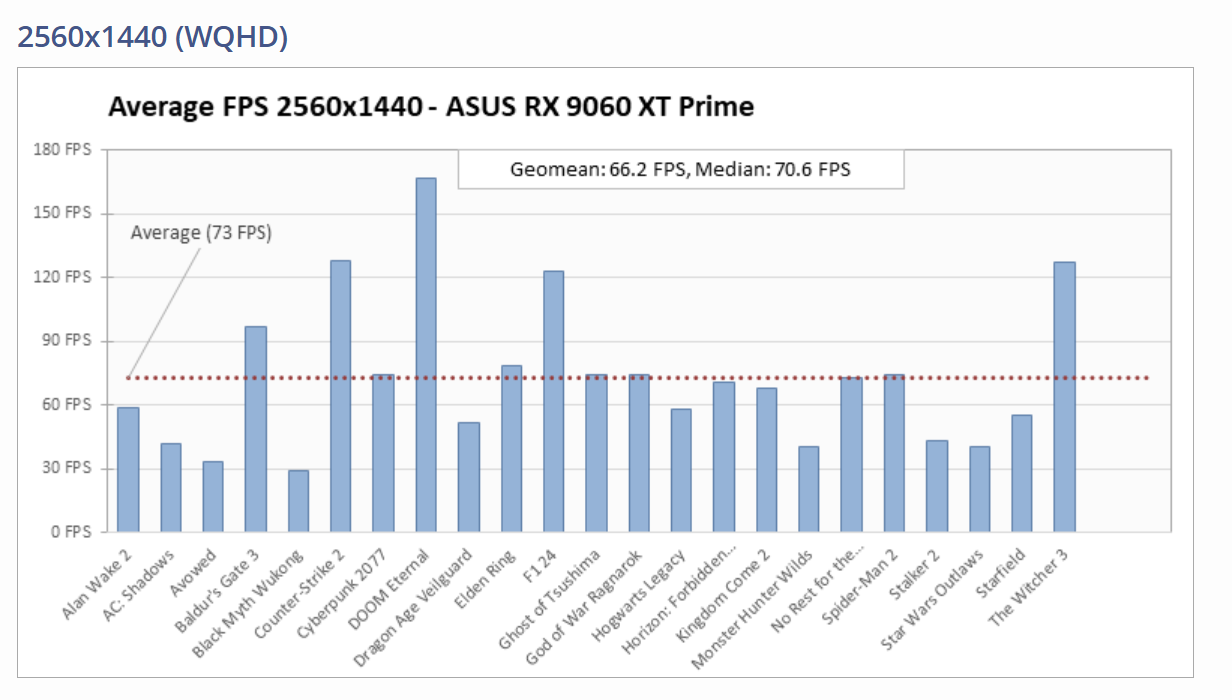The image size is (1232, 700).
Task: Select the AC: Shadows bar
Action: [x=171, y=488]
